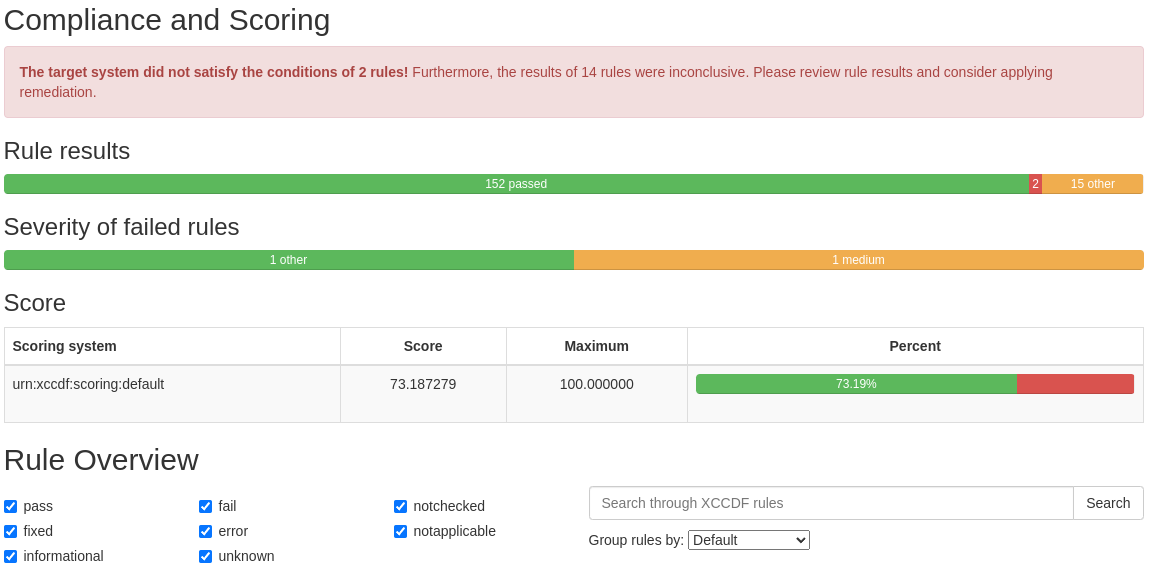Click the Search button
The image size is (1170, 581).
[1108, 503]
